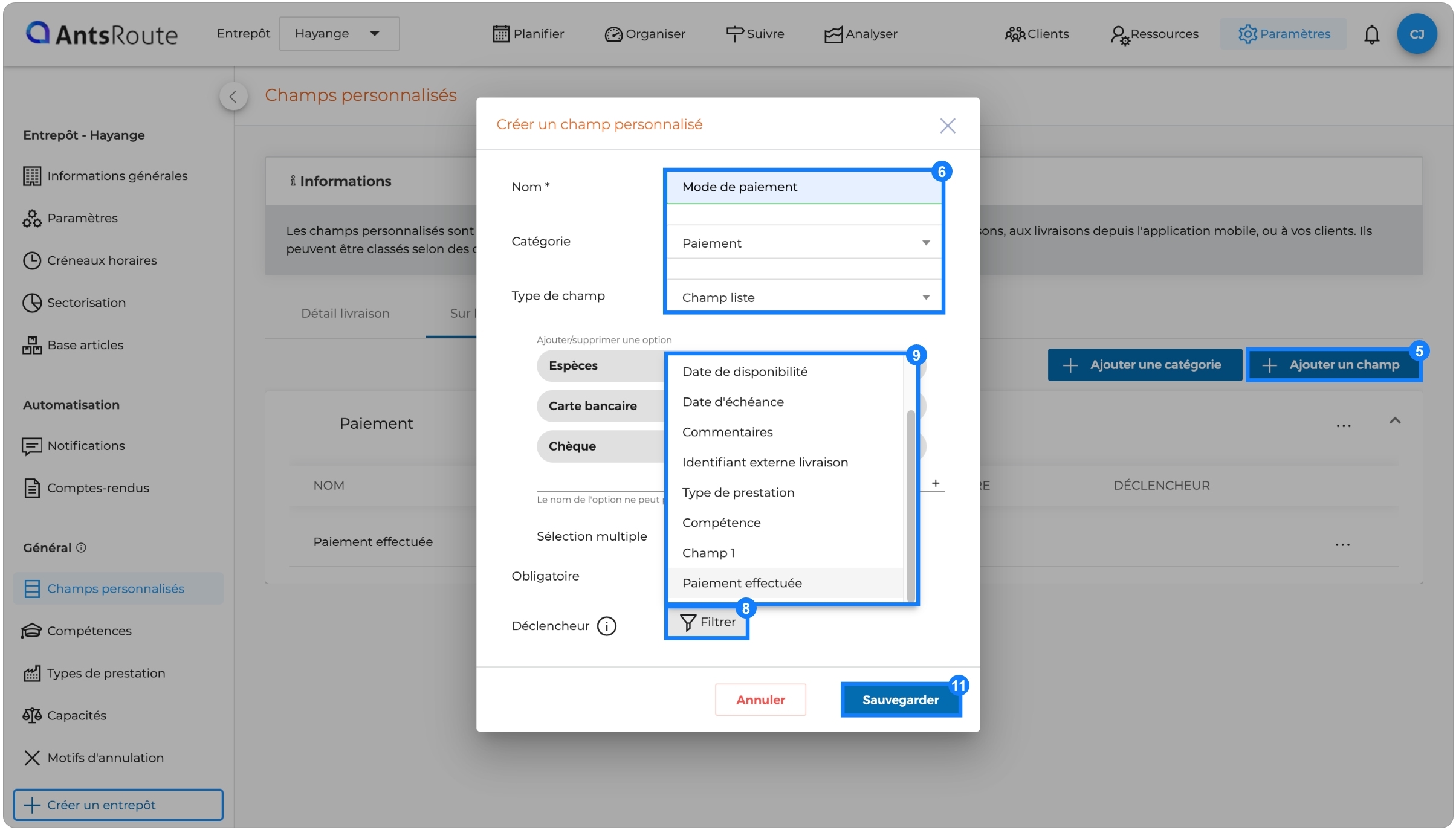Screen dimensions: 1456x830
Task: Choose Compétence in the list
Action: point(786,523)
